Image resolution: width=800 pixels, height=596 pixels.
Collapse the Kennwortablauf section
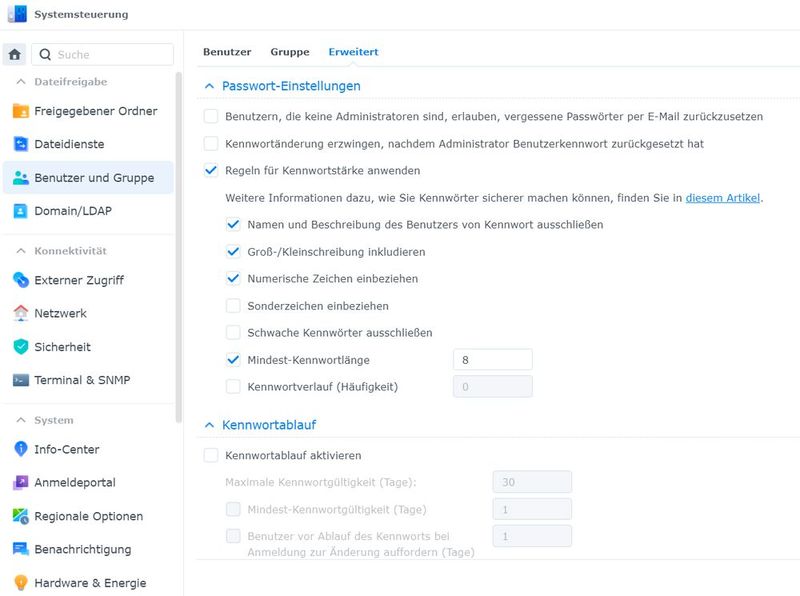(x=209, y=425)
